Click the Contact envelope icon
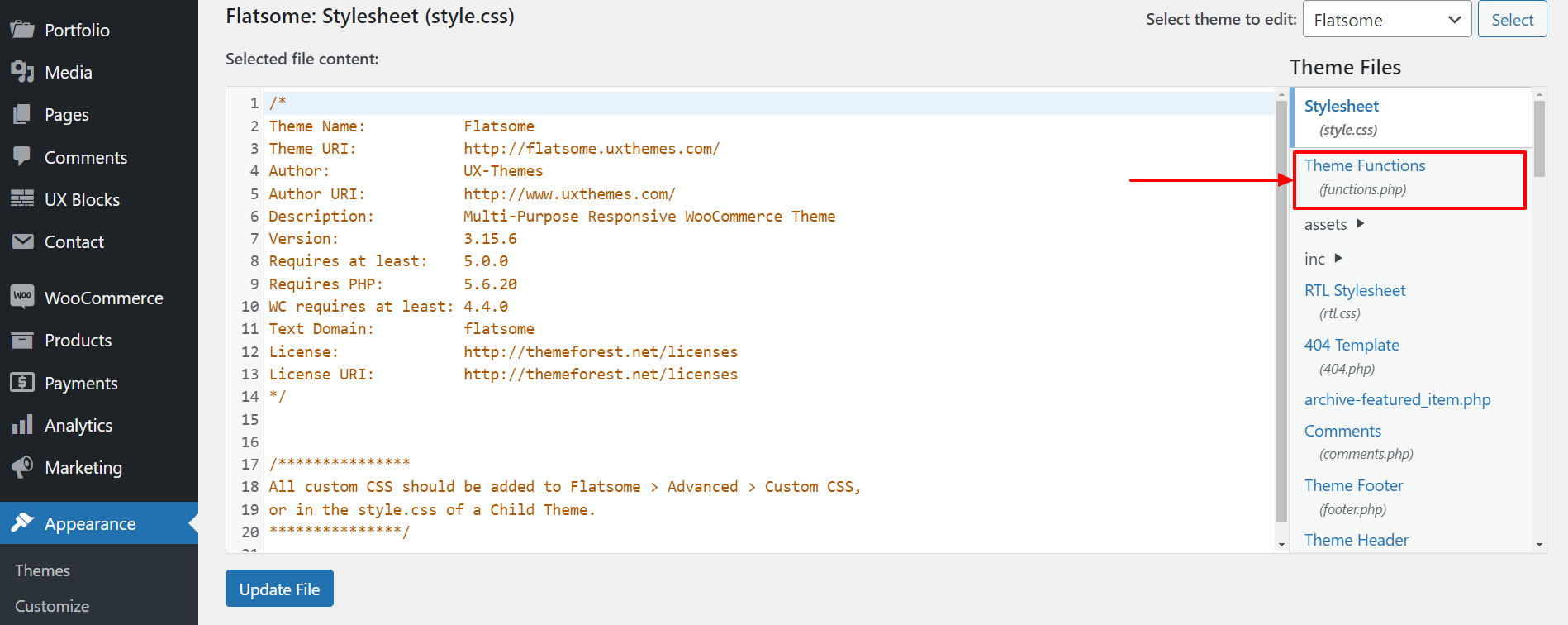1568x625 pixels. tap(22, 241)
